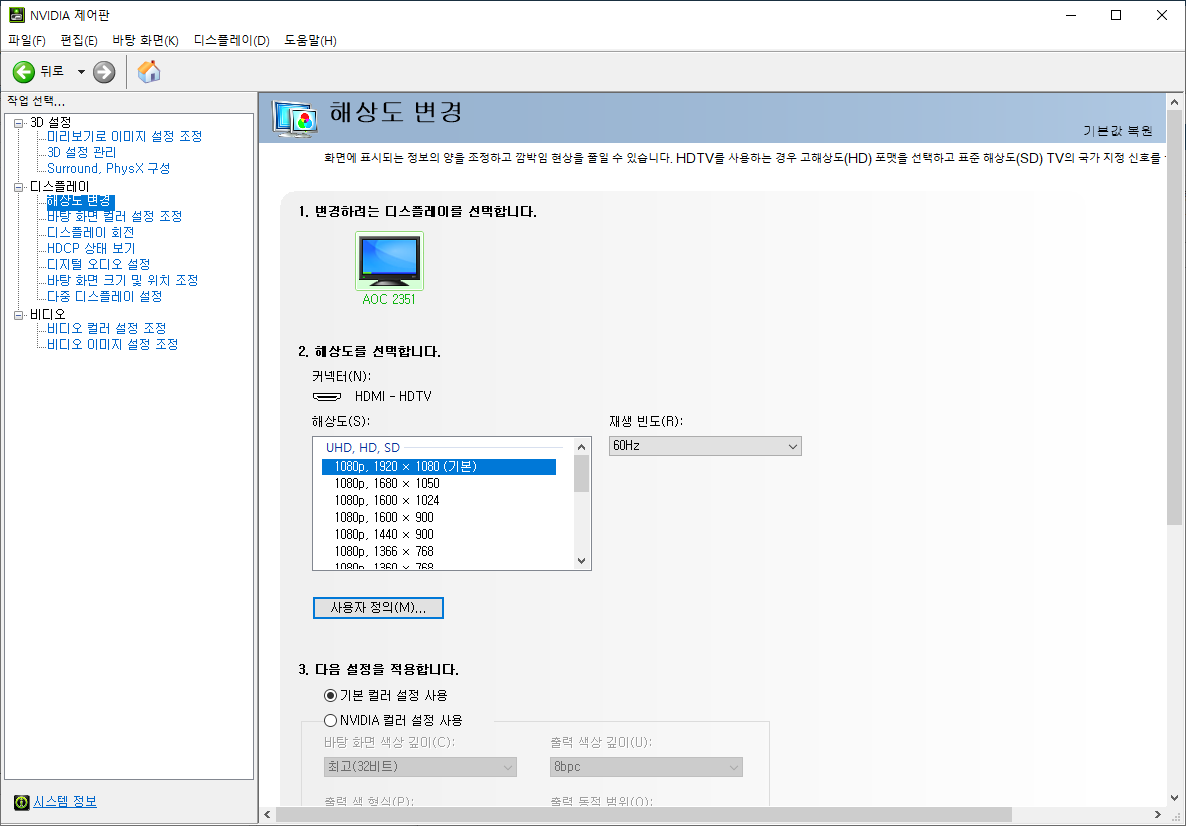
Task: Collapse the 비디오 tree node
Action: tap(19, 315)
